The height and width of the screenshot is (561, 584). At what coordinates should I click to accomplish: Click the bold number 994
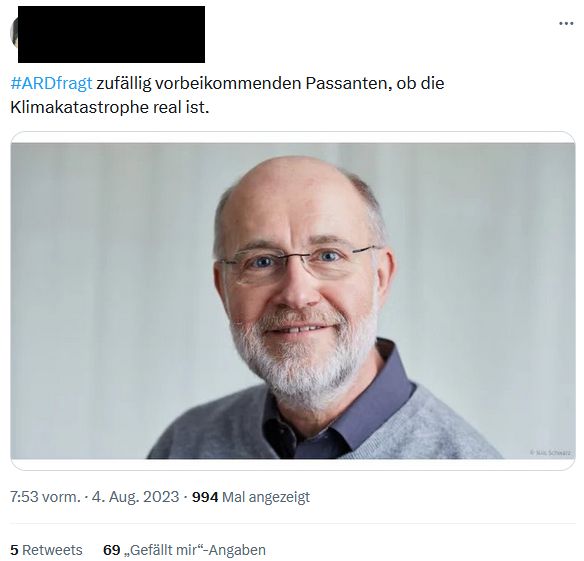click(205, 497)
